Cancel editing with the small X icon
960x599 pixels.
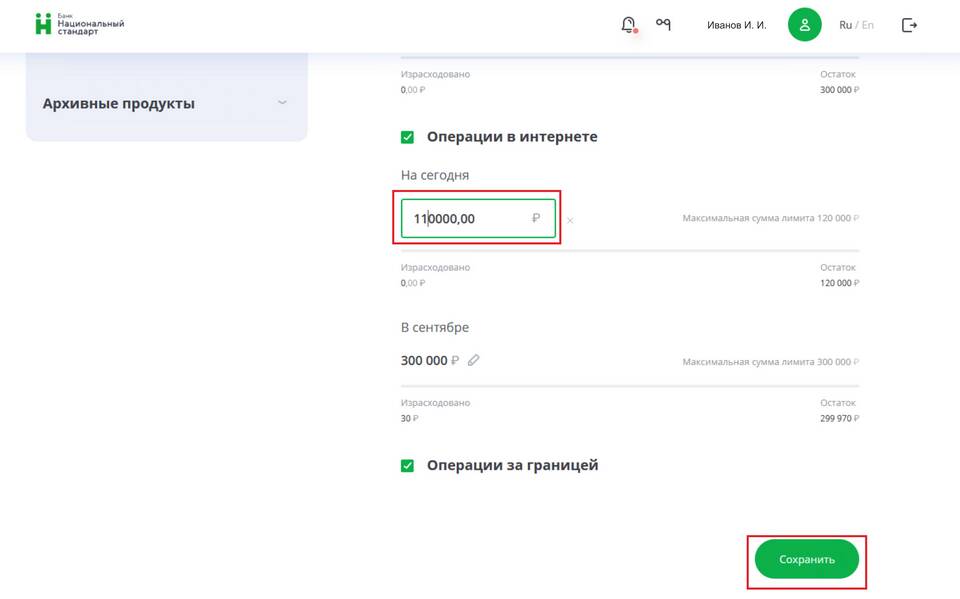[570, 220]
